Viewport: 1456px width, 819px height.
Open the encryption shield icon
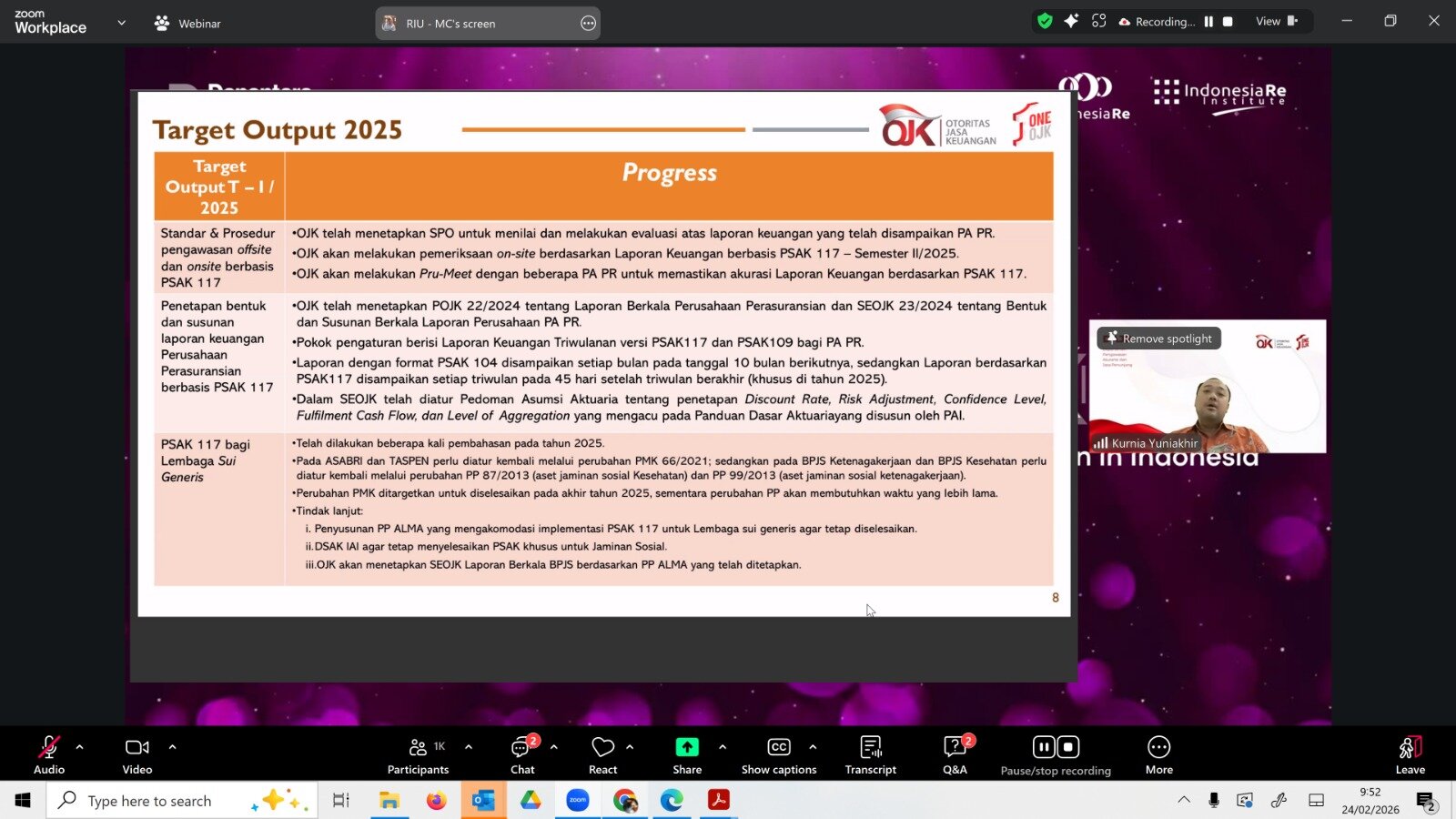click(1045, 22)
